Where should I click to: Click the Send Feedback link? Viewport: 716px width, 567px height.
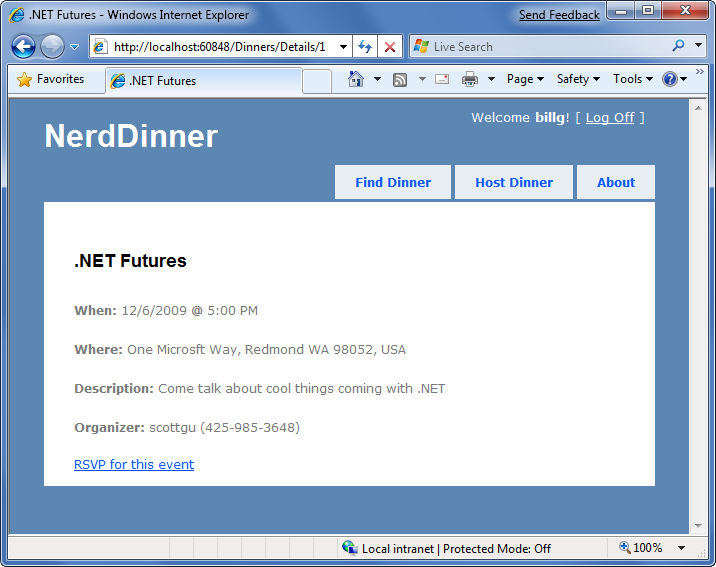point(559,15)
